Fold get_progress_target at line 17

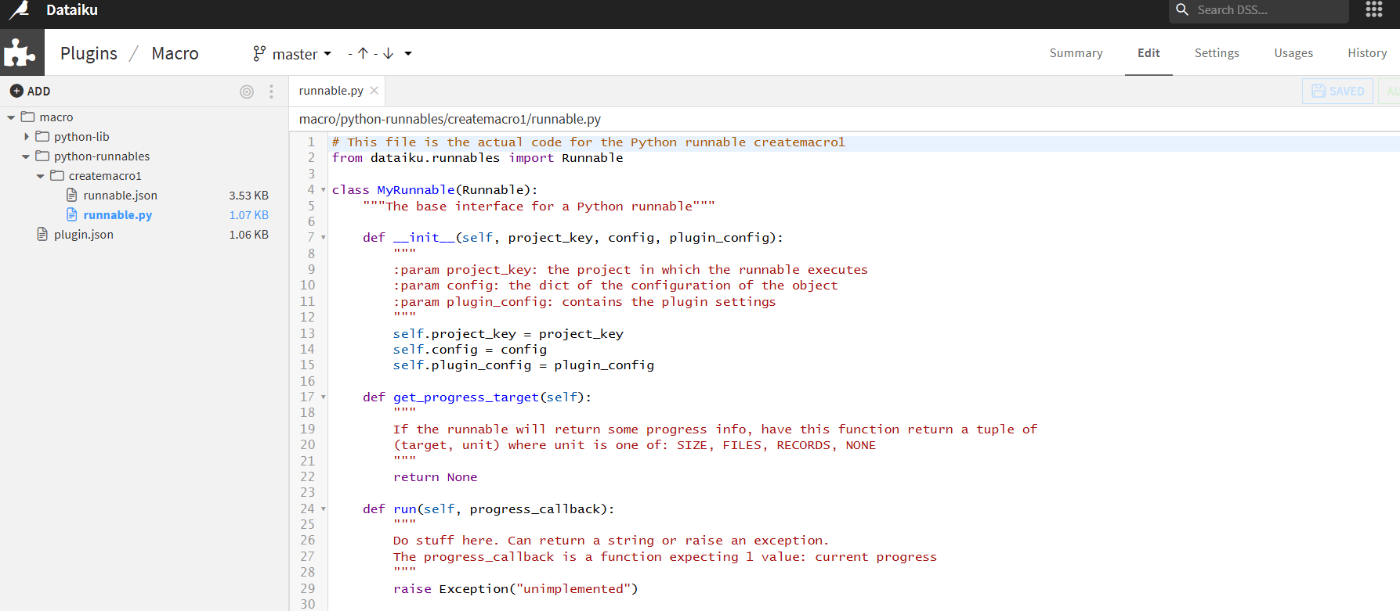323,397
